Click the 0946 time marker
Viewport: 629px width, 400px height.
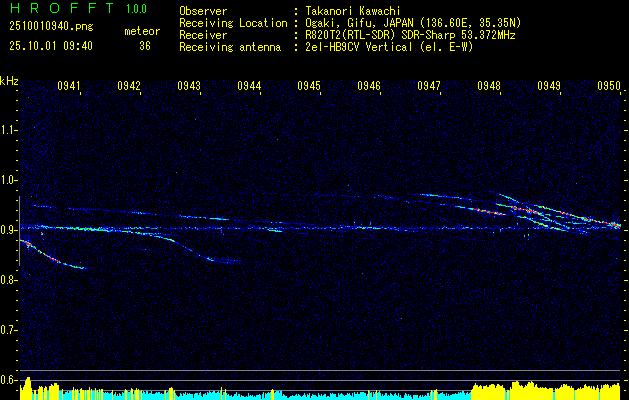tap(369, 85)
